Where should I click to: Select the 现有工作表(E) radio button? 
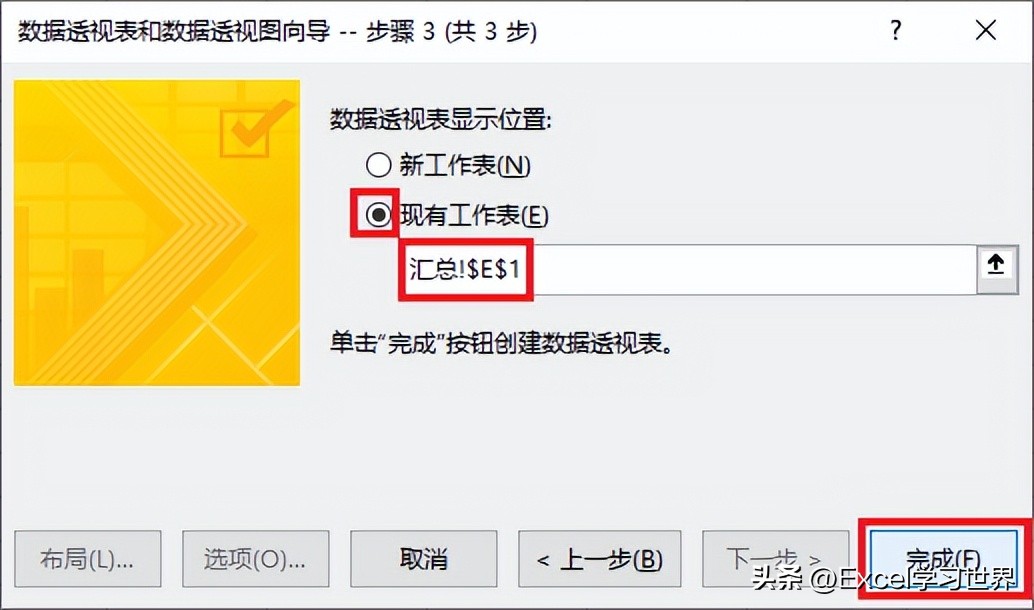tap(379, 215)
